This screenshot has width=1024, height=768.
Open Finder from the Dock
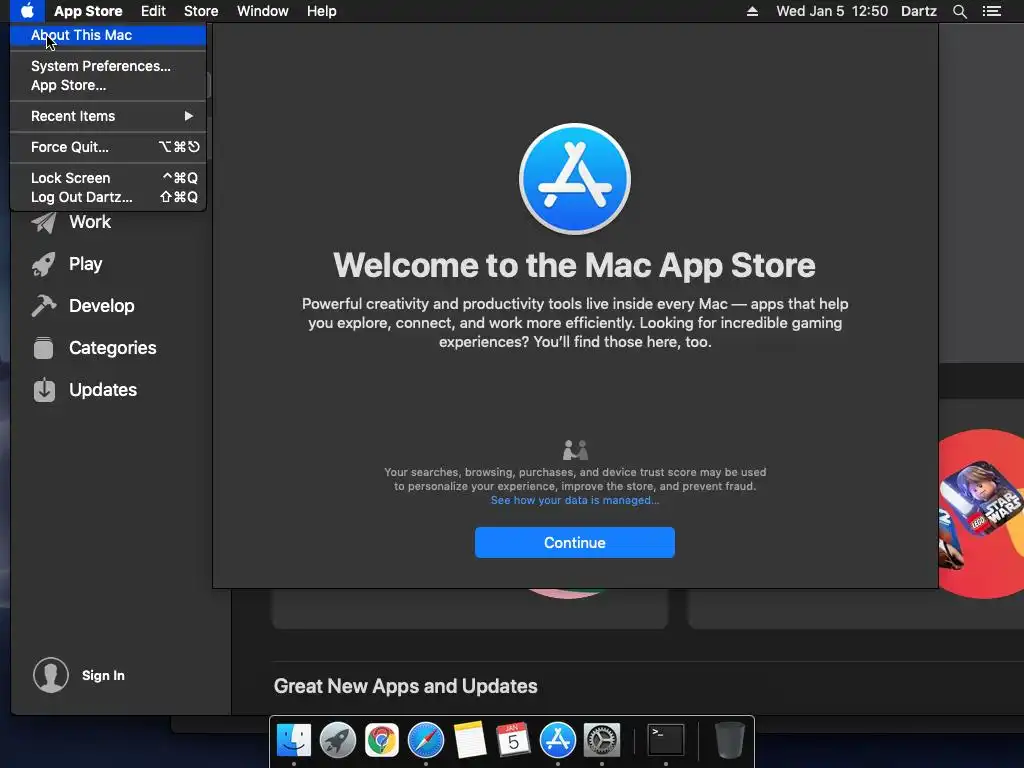(294, 740)
